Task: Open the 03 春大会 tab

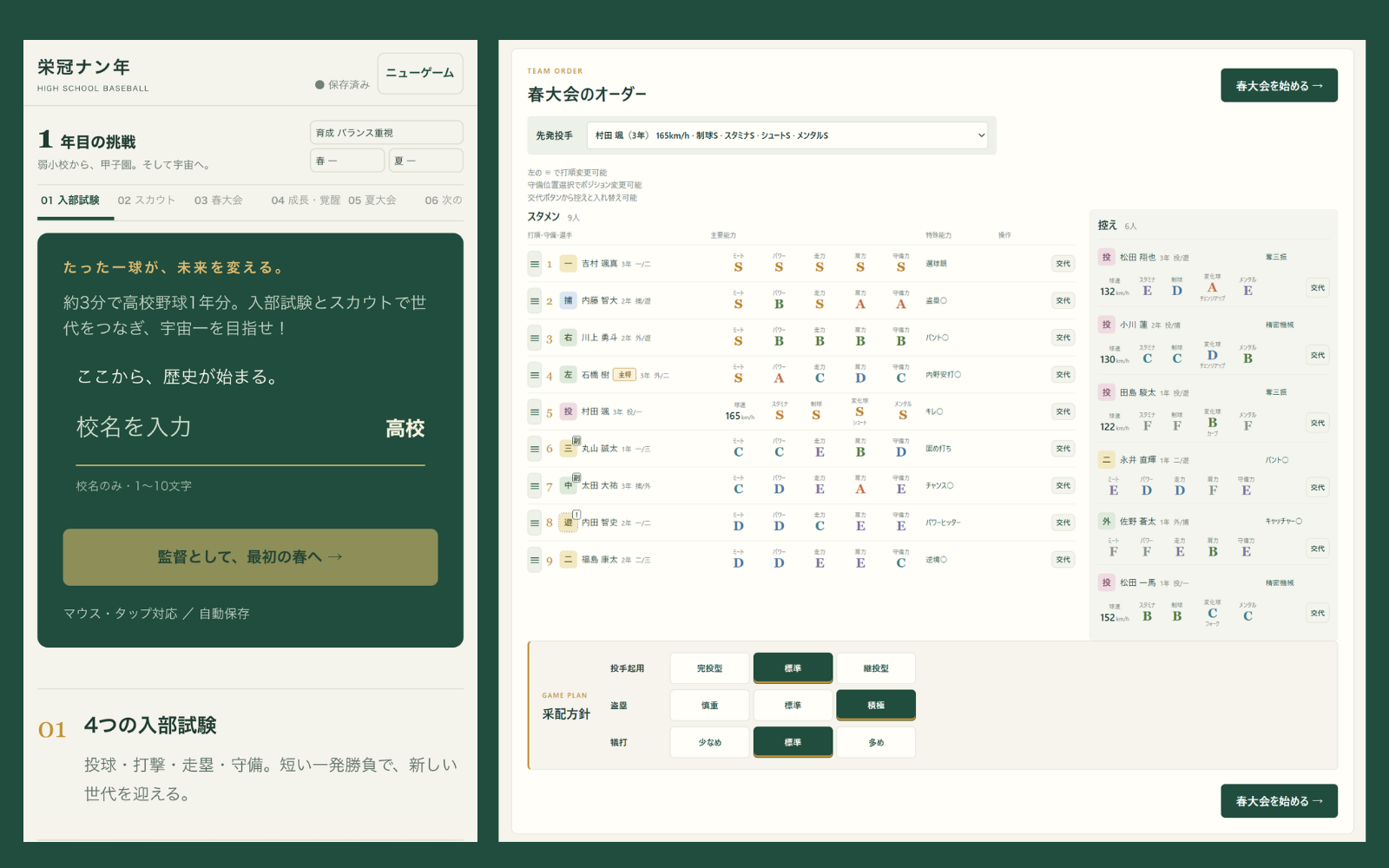Action: pos(219,201)
